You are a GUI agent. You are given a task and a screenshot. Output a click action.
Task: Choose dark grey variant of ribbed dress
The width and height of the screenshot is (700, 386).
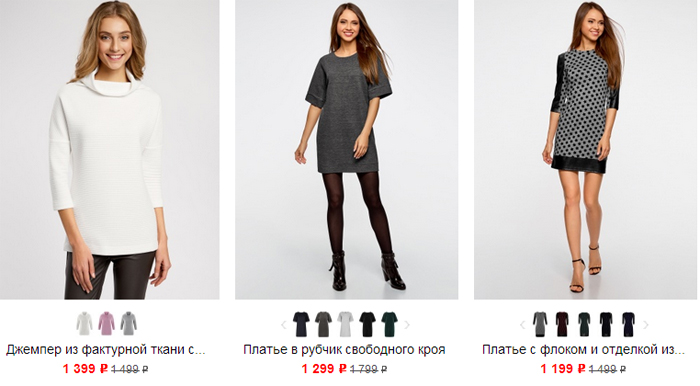(323, 324)
